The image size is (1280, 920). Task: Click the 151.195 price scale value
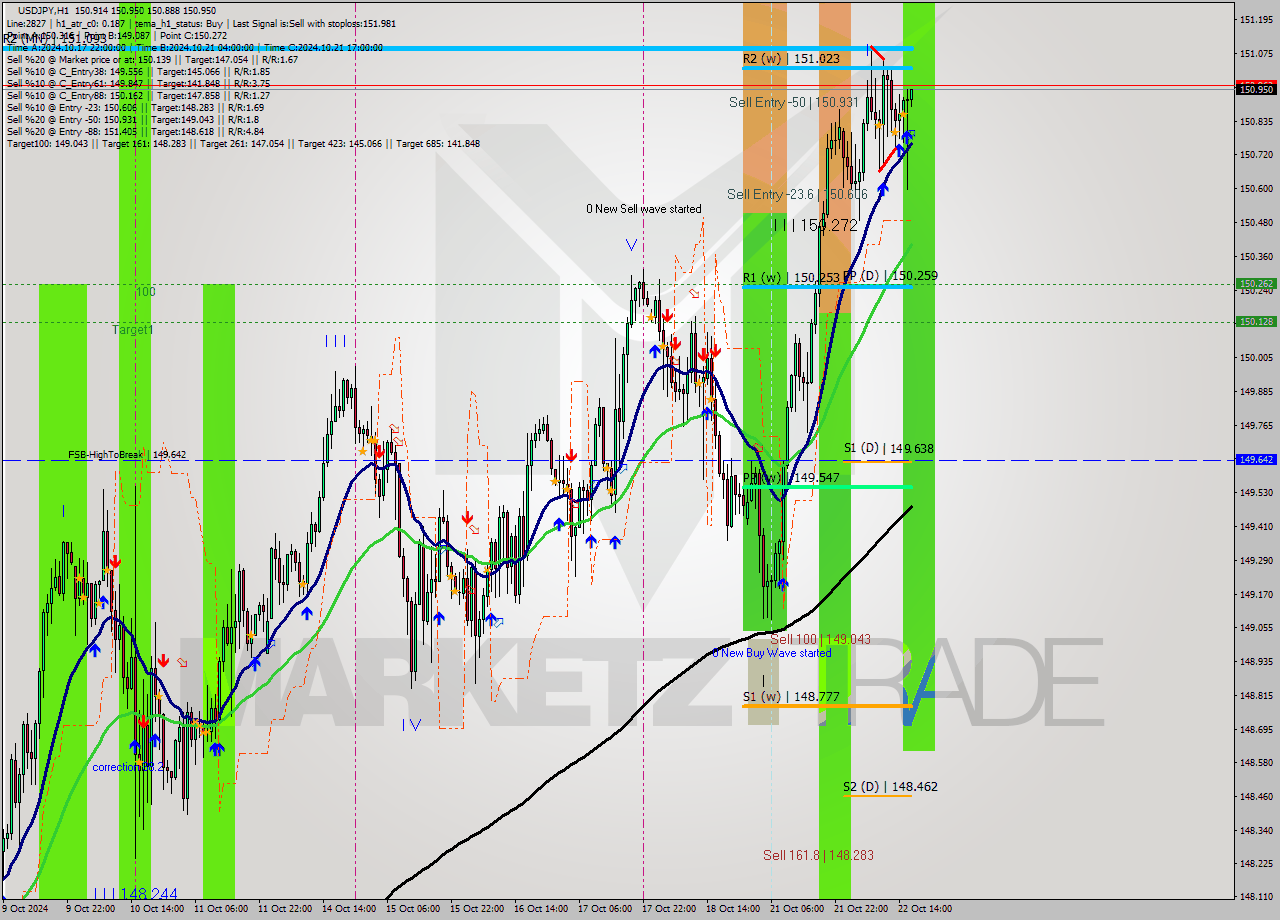click(1256, 20)
